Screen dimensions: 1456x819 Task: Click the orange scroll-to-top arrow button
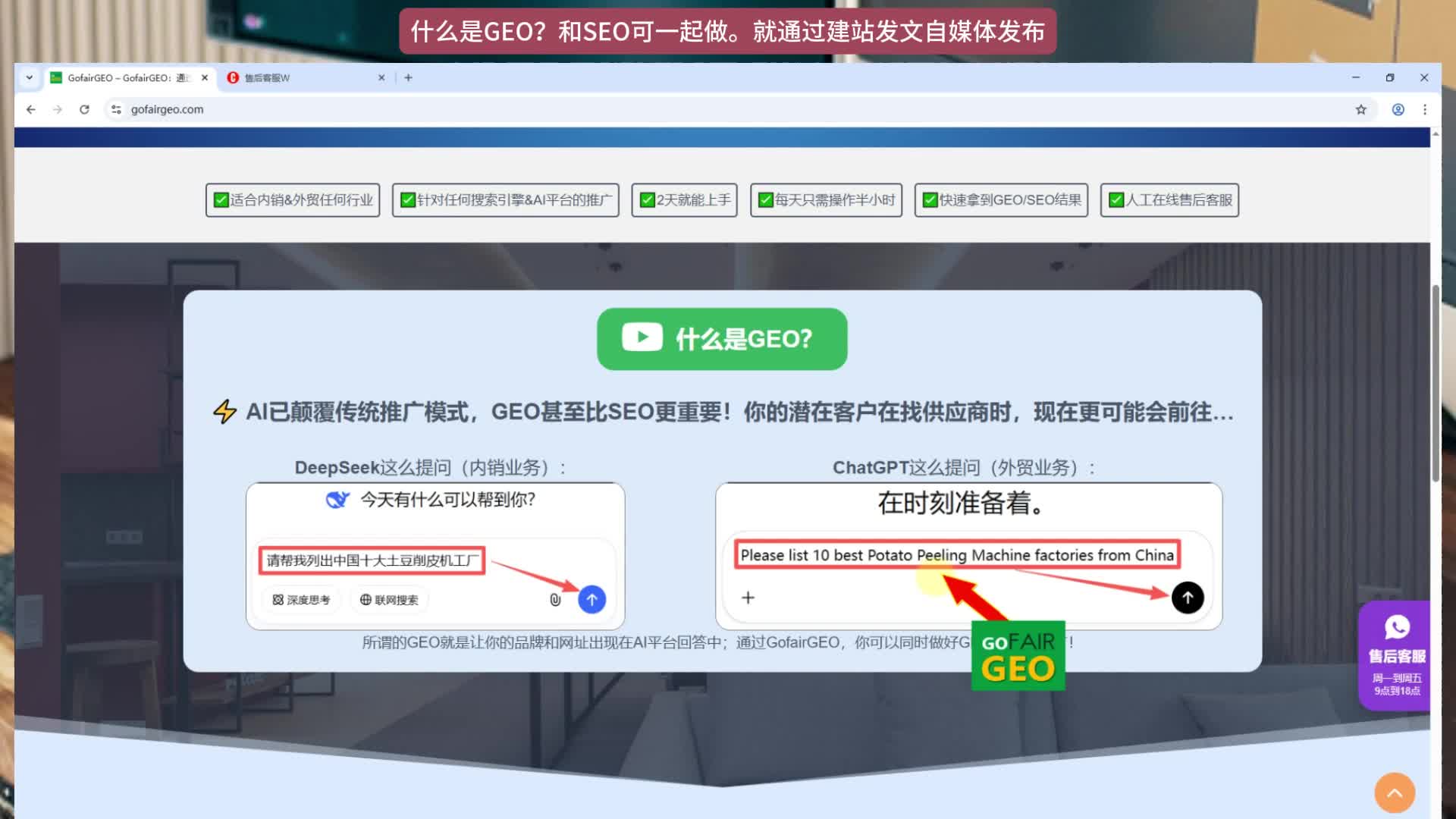[x=1394, y=792]
